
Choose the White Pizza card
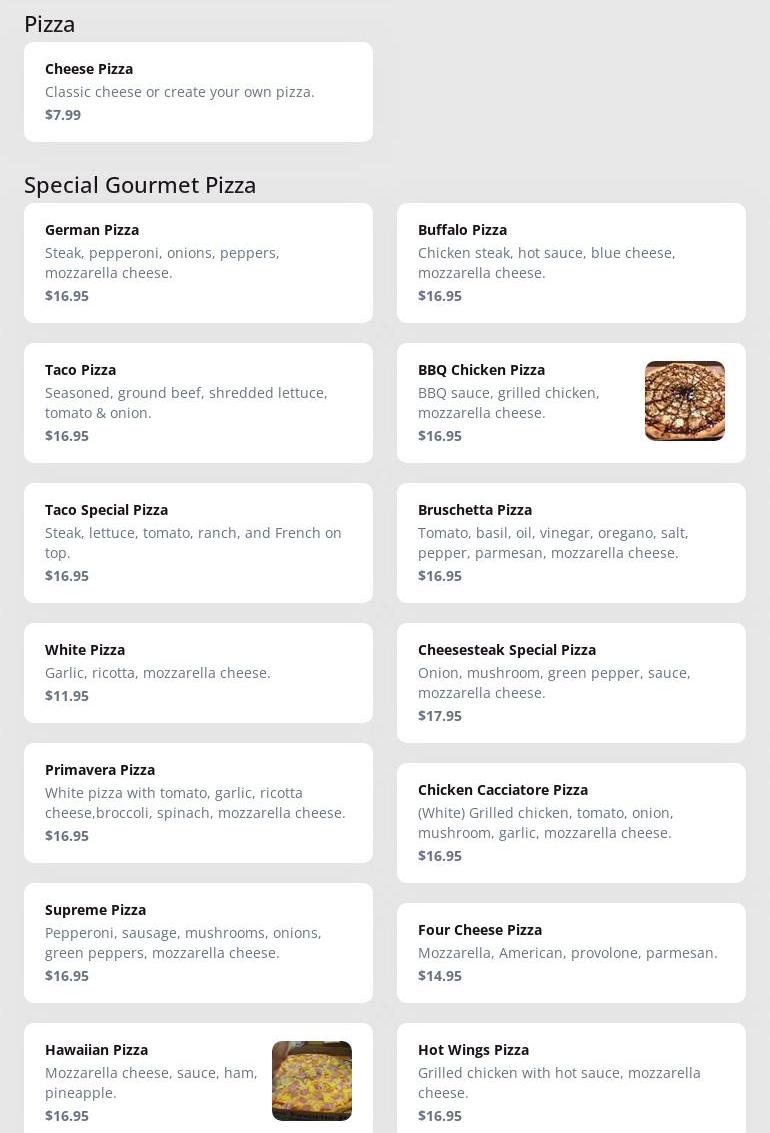coord(198,673)
